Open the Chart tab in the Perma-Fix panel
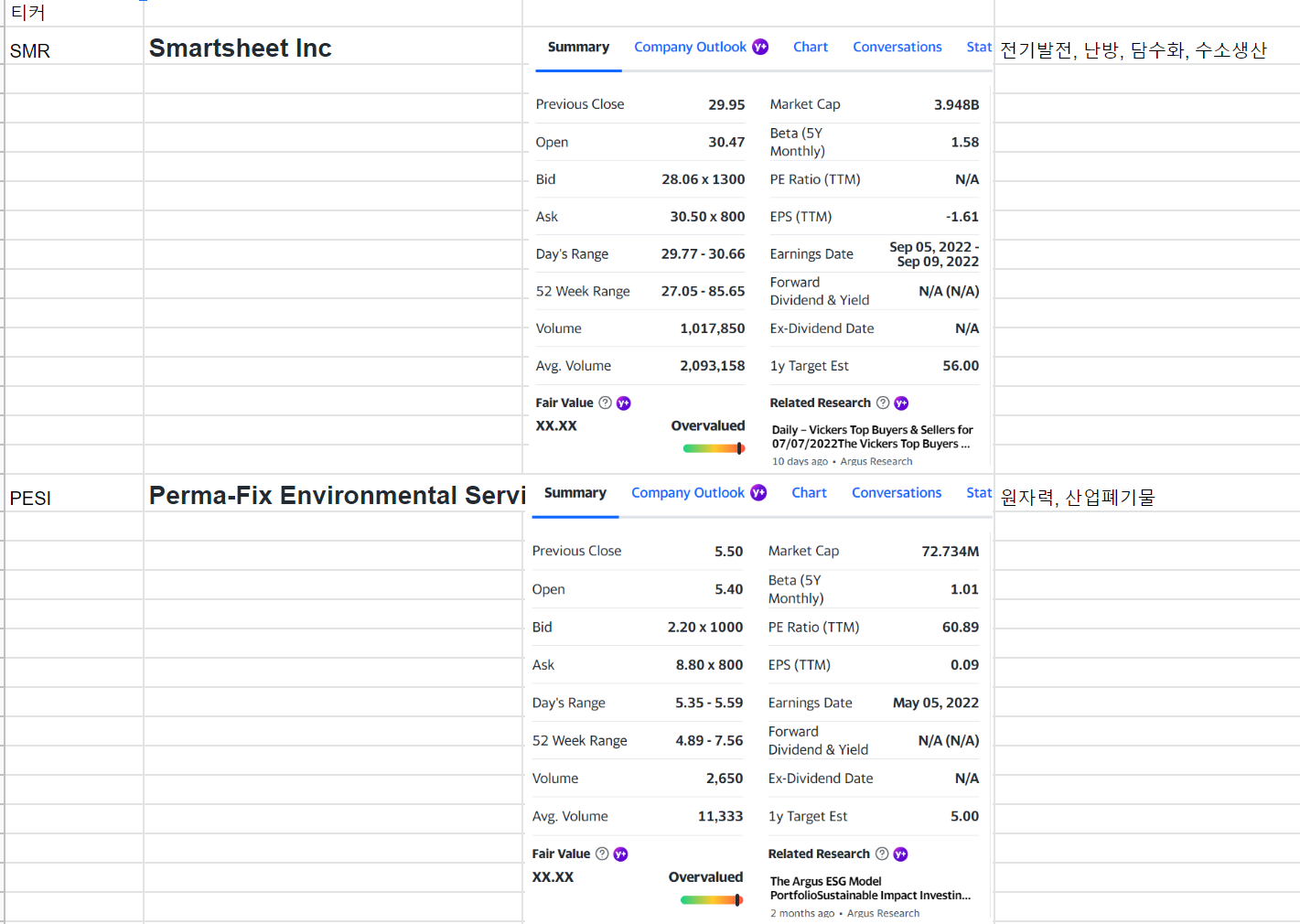 coord(810,492)
